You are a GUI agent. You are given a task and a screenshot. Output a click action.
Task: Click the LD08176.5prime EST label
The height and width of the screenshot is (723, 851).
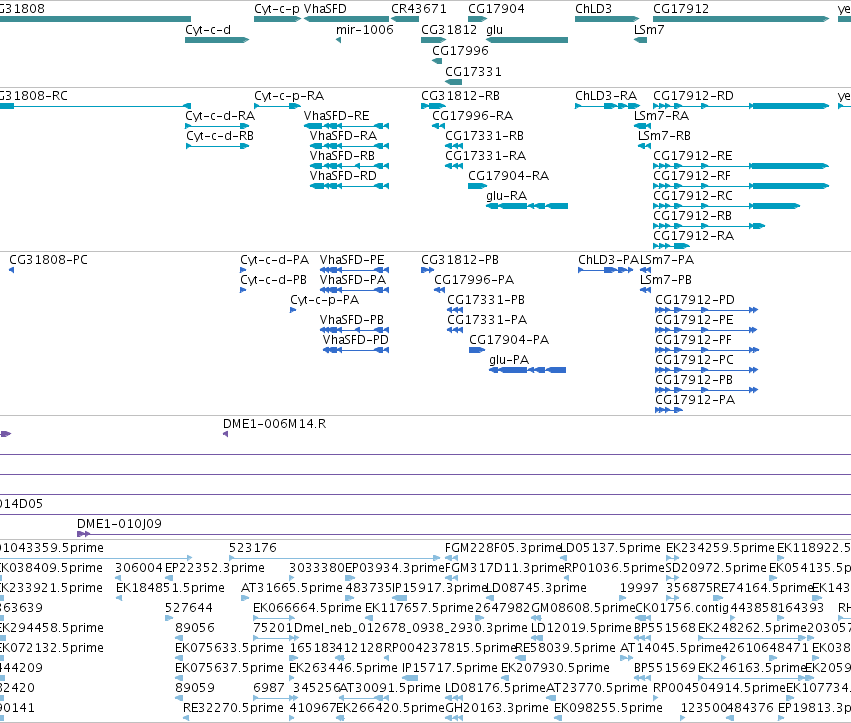coord(495,688)
